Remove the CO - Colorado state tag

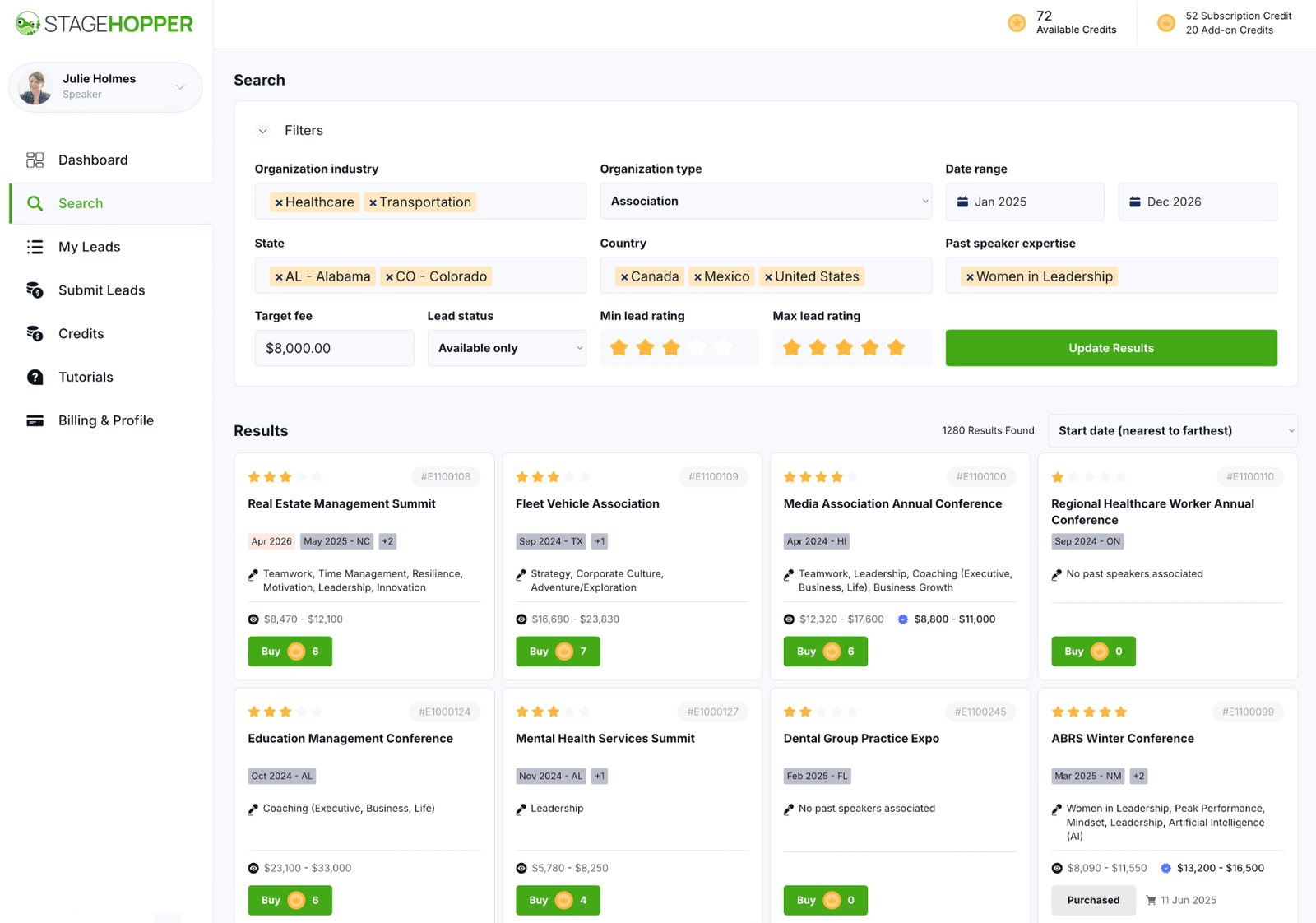[x=389, y=277]
